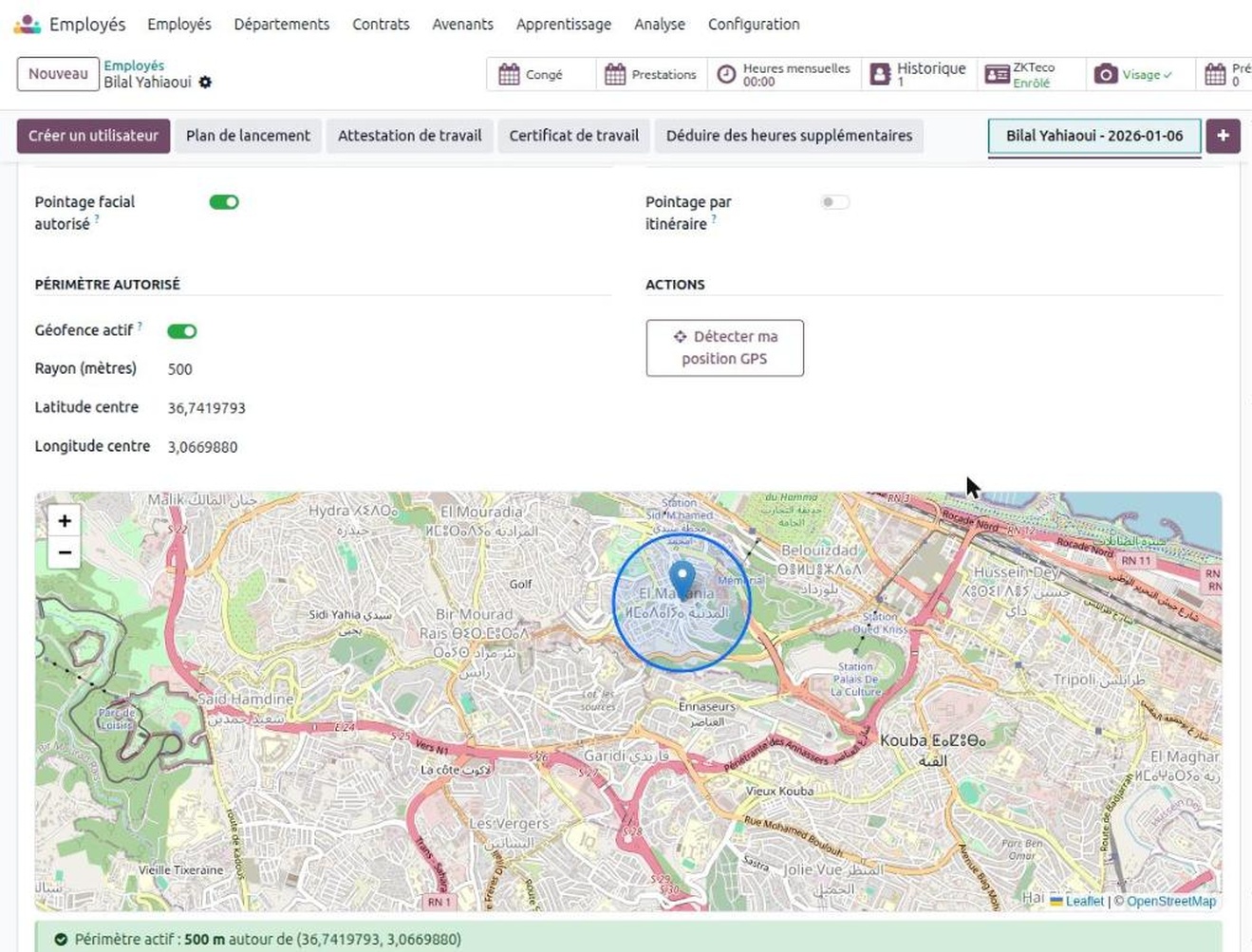Select the Bilal Yahiaoui - 2026-01-06 tab
Viewport: 1252px width, 952px height.
pos(1094,136)
